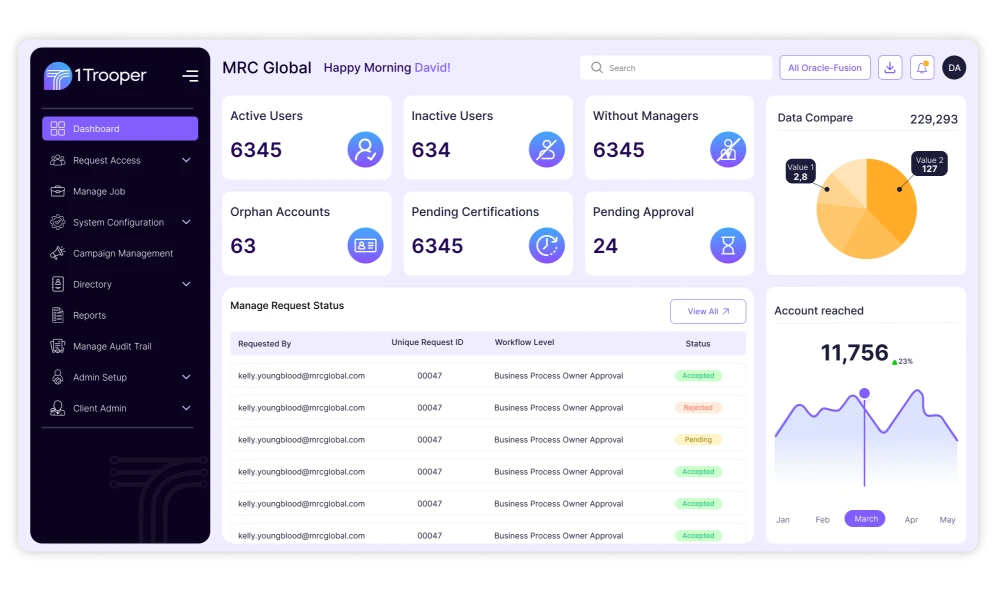Select Dashboard in the sidebar

[x=120, y=129]
